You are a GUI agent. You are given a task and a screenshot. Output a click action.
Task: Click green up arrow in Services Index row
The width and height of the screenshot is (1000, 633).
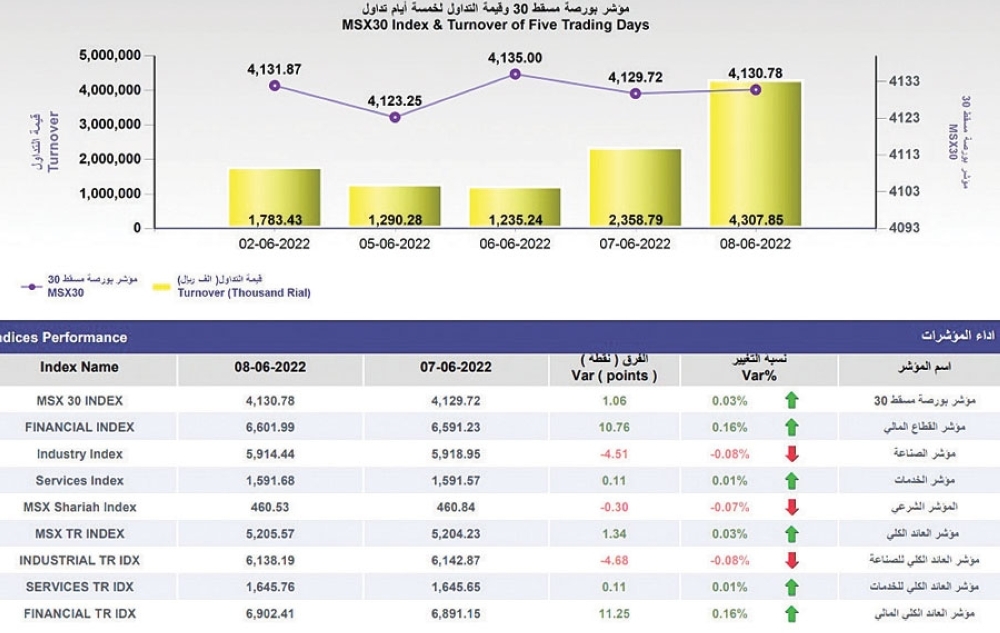click(x=792, y=480)
